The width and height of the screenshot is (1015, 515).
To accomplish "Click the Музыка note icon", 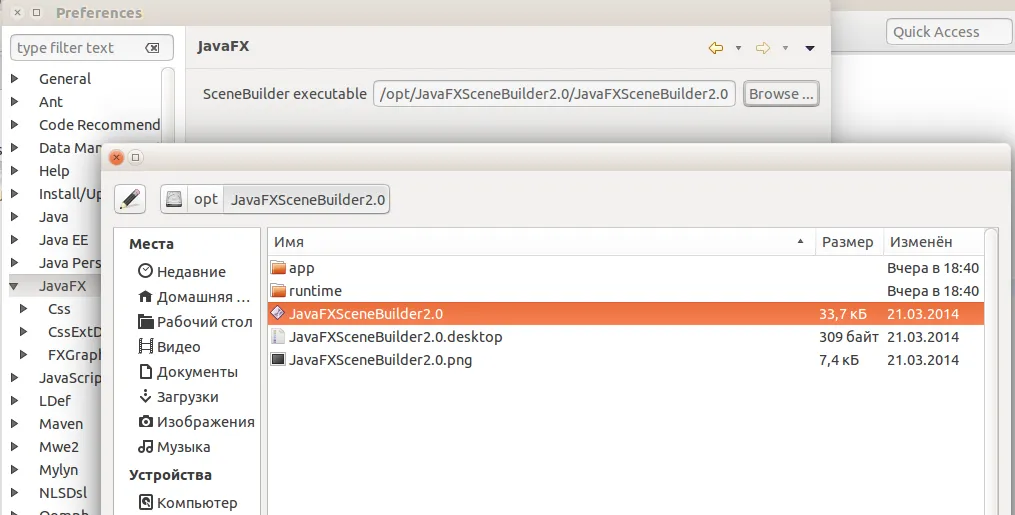I will point(146,446).
